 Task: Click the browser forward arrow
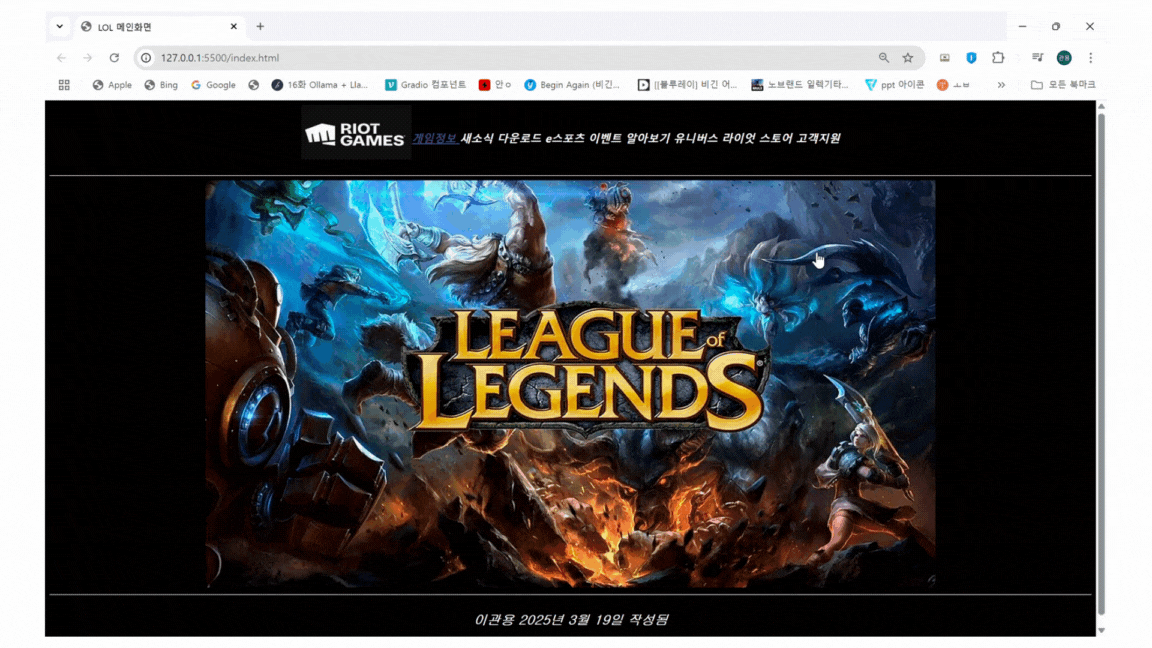[x=87, y=57]
